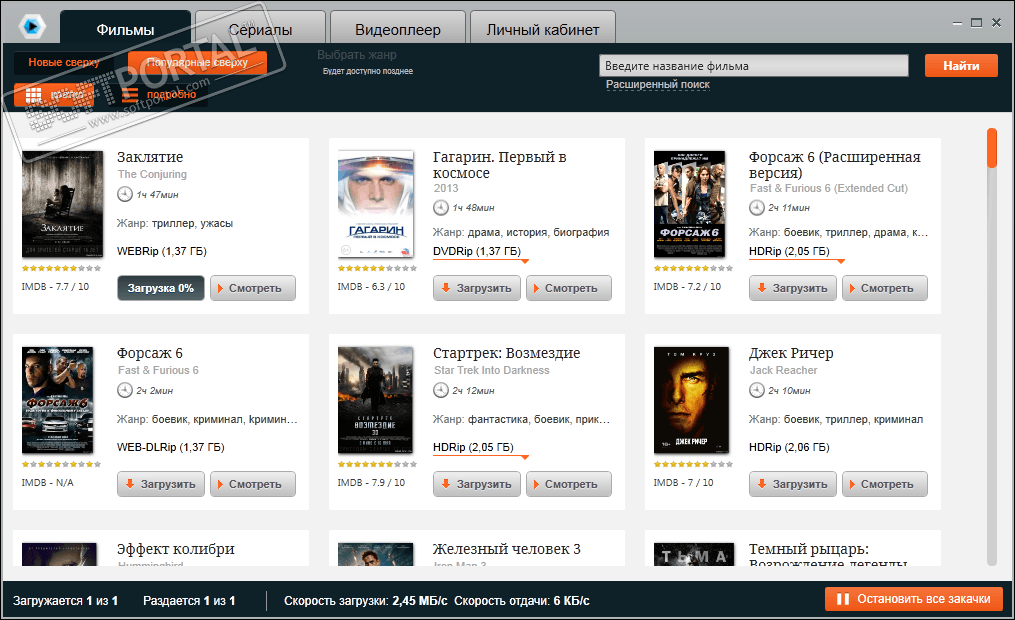This screenshot has height=620, width=1015.
Task: Click the Гагарин. Первый в космосе title
Action: [500, 165]
